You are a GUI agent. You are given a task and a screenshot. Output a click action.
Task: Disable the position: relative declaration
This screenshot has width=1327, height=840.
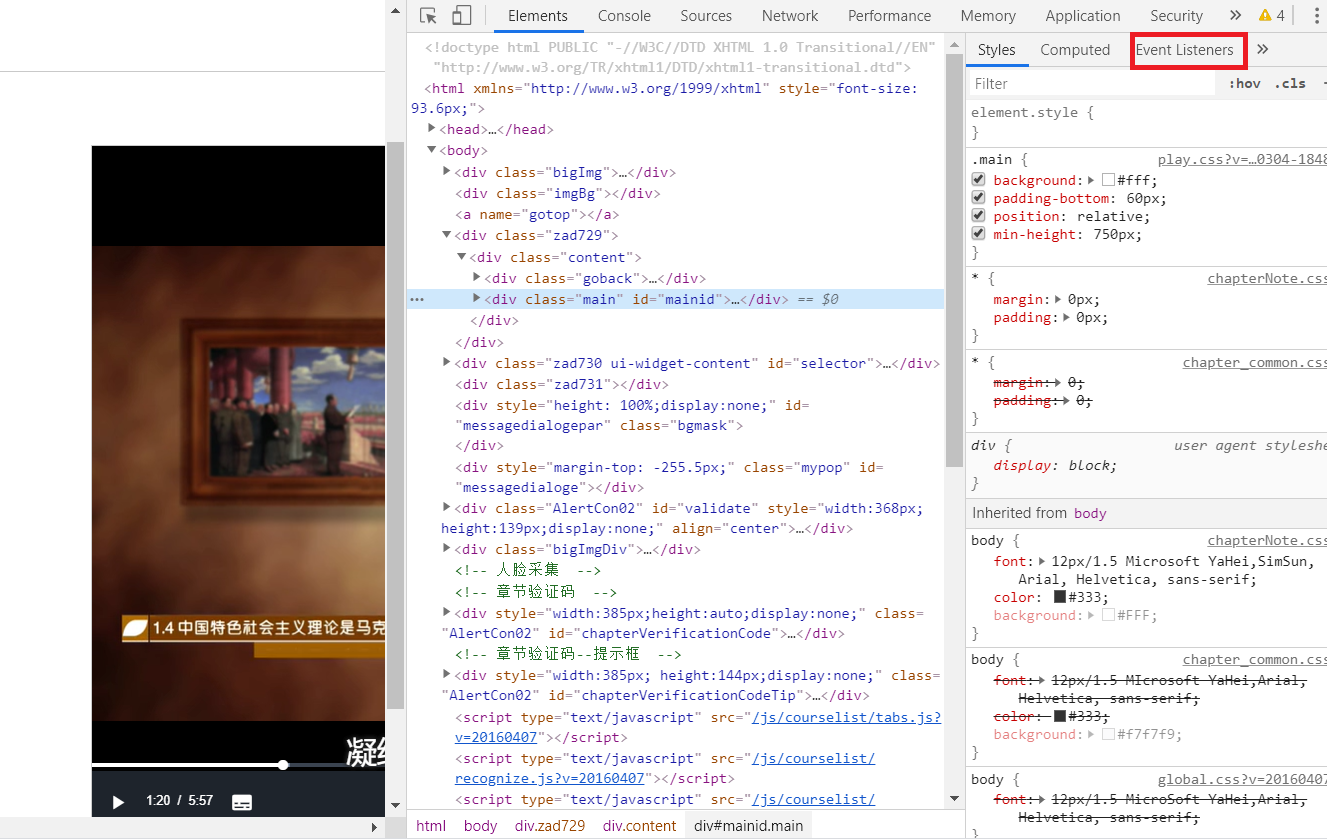tap(979, 216)
